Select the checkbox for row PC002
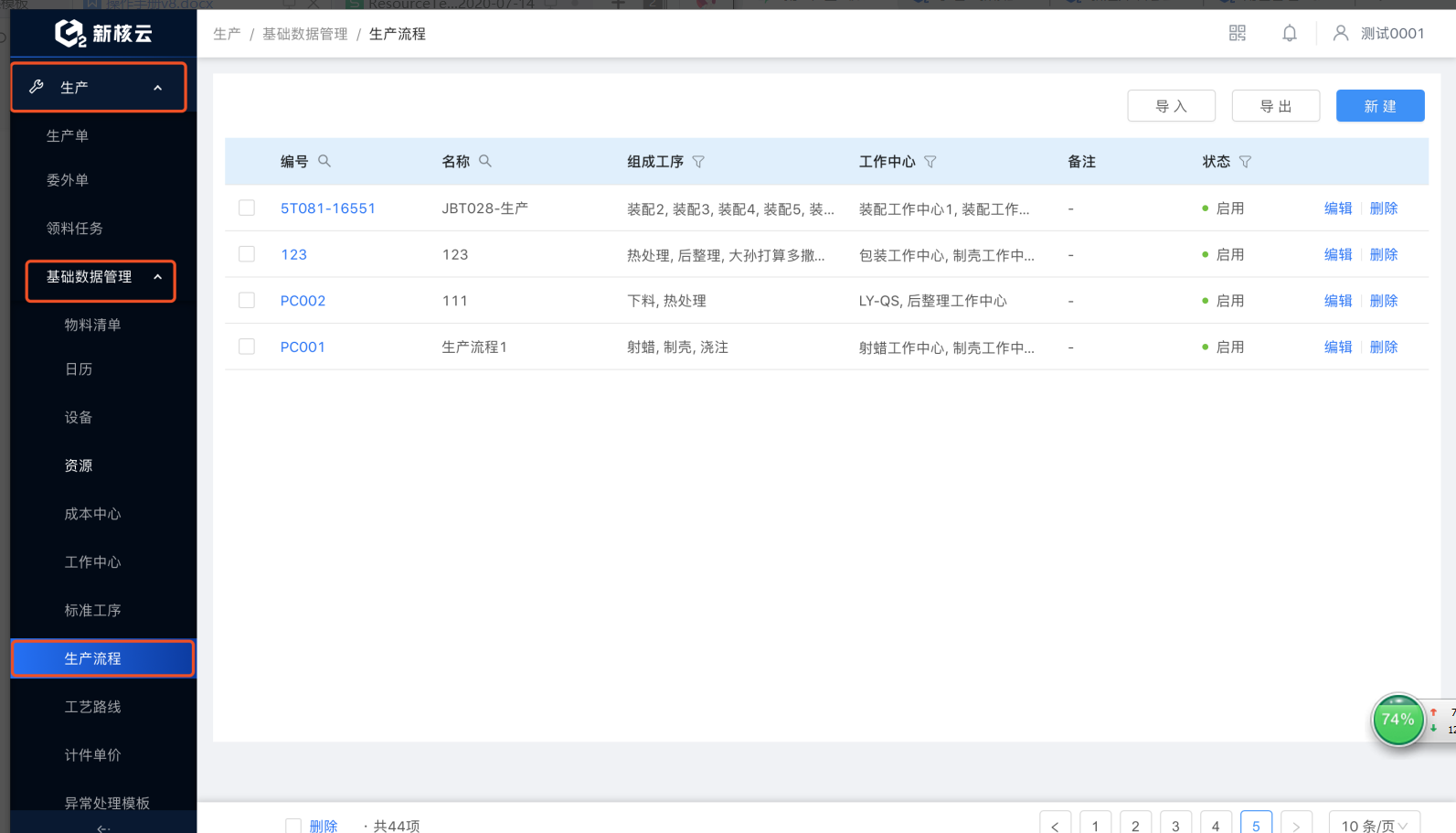Viewport: 1456px width, 833px height. (247, 300)
